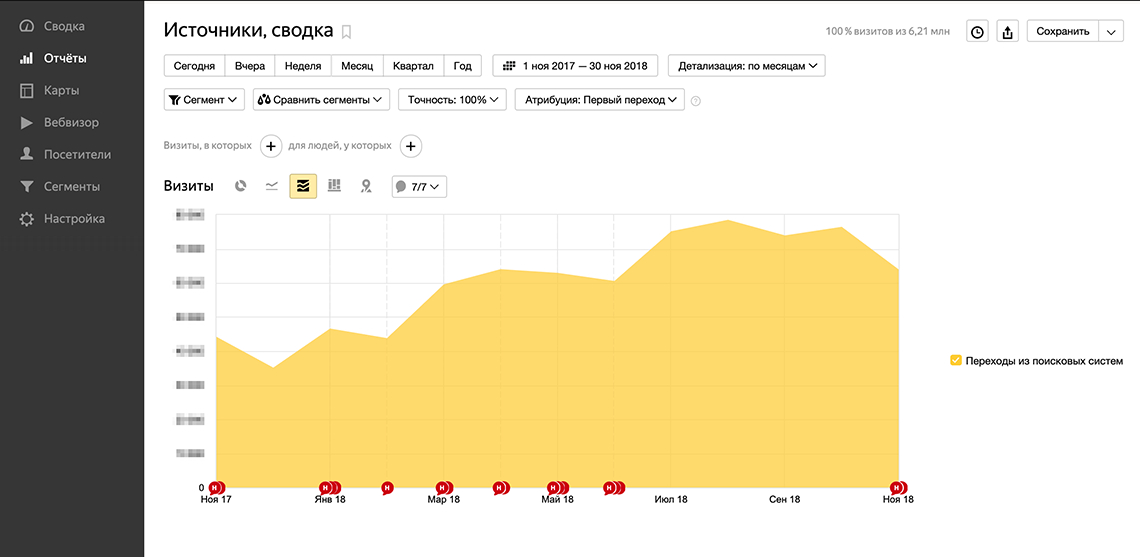
Task: Open the clock history icon
Action: [977, 32]
